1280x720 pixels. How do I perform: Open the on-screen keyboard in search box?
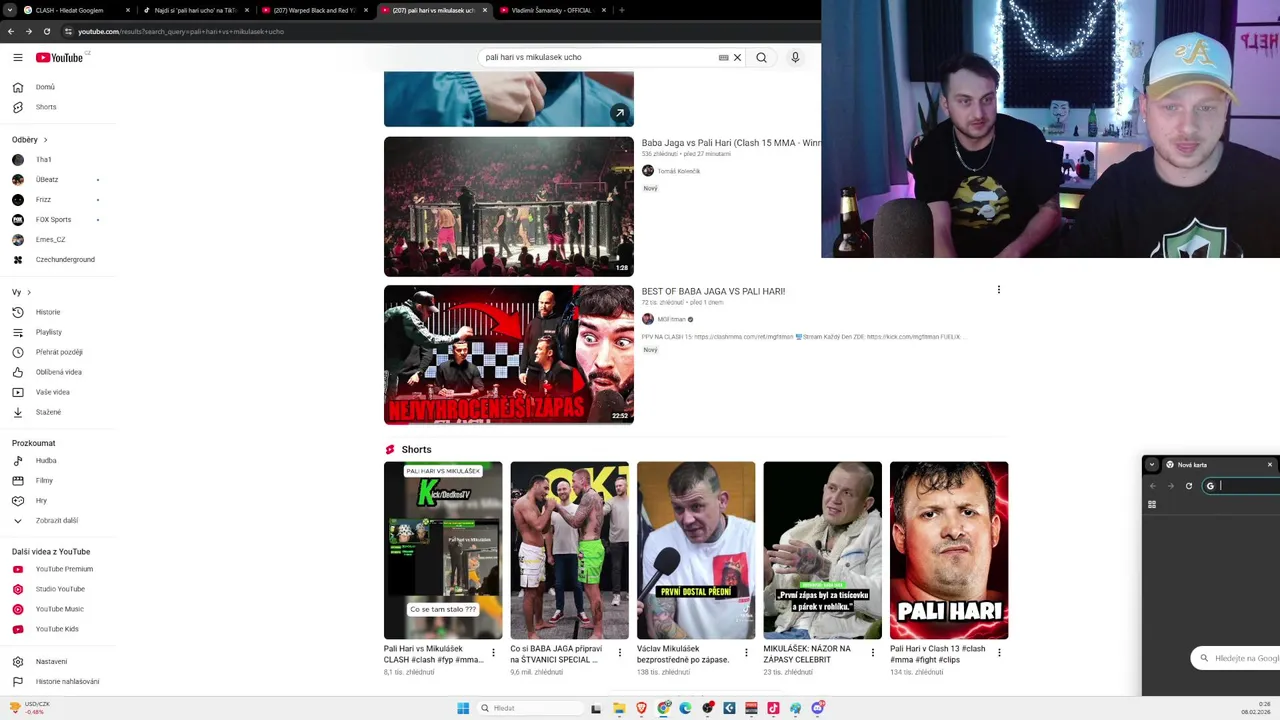(723, 57)
